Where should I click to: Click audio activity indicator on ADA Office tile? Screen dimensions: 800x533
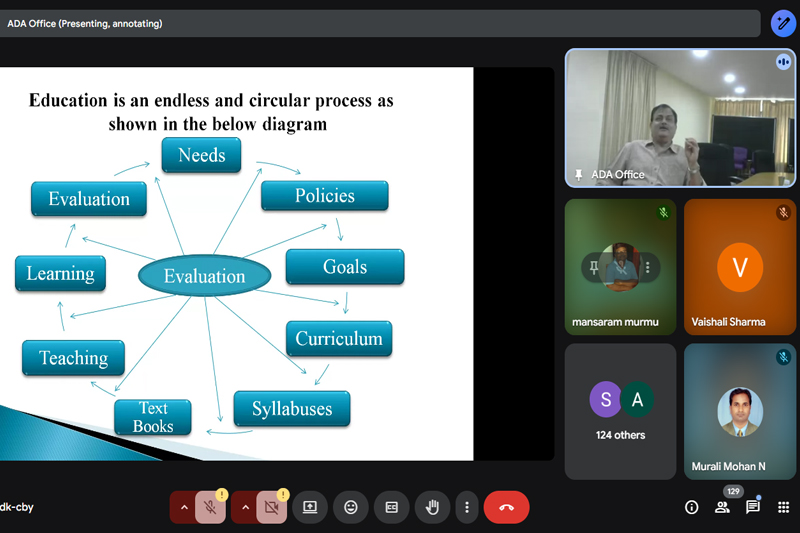tap(783, 62)
